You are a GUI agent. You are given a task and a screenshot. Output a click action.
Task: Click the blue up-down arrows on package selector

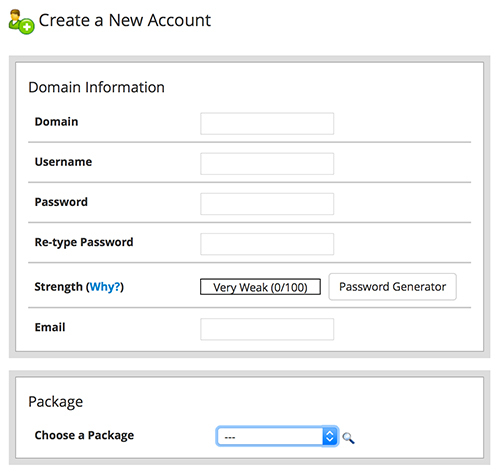click(330, 436)
